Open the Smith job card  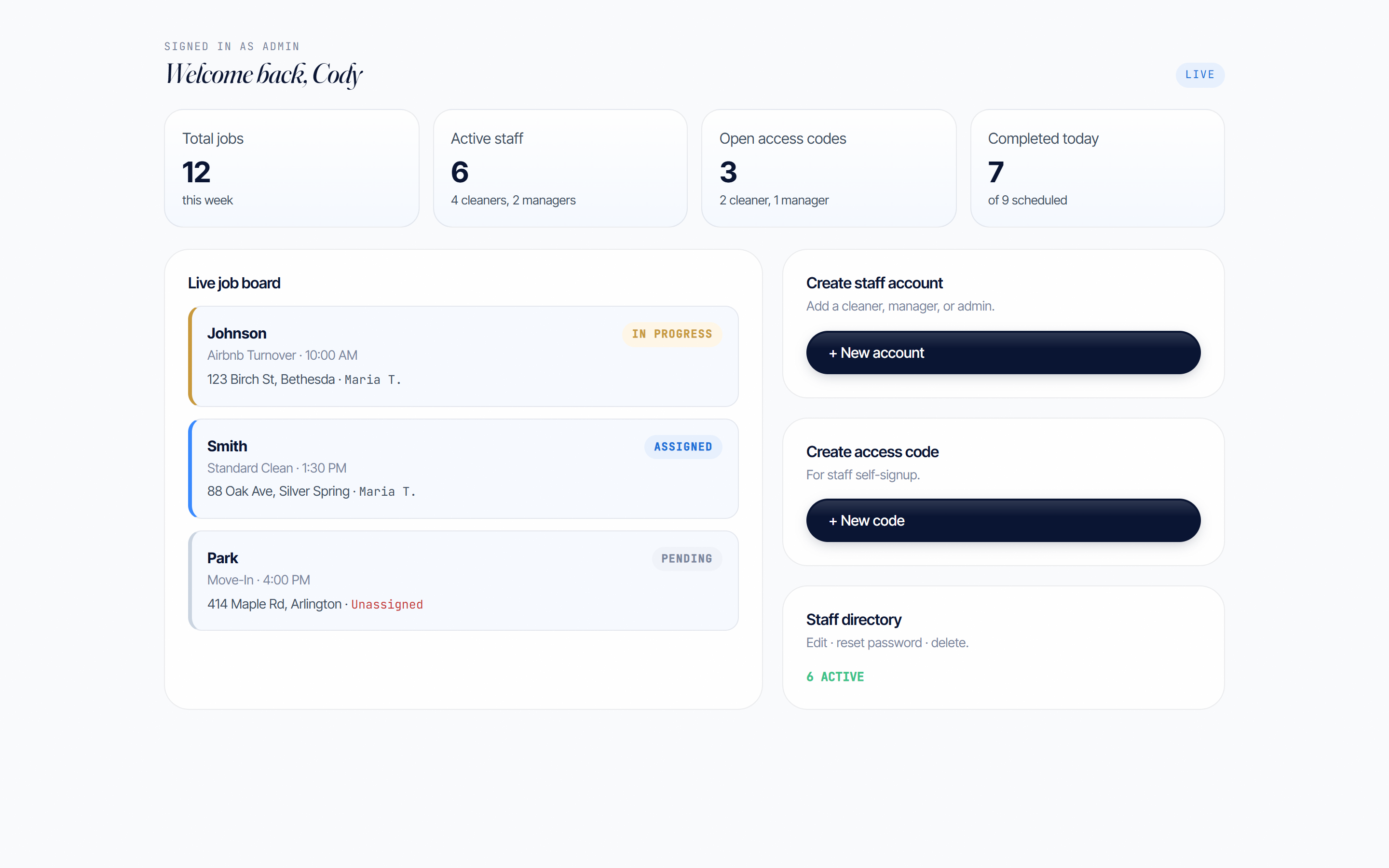pyautogui.click(x=463, y=468)
